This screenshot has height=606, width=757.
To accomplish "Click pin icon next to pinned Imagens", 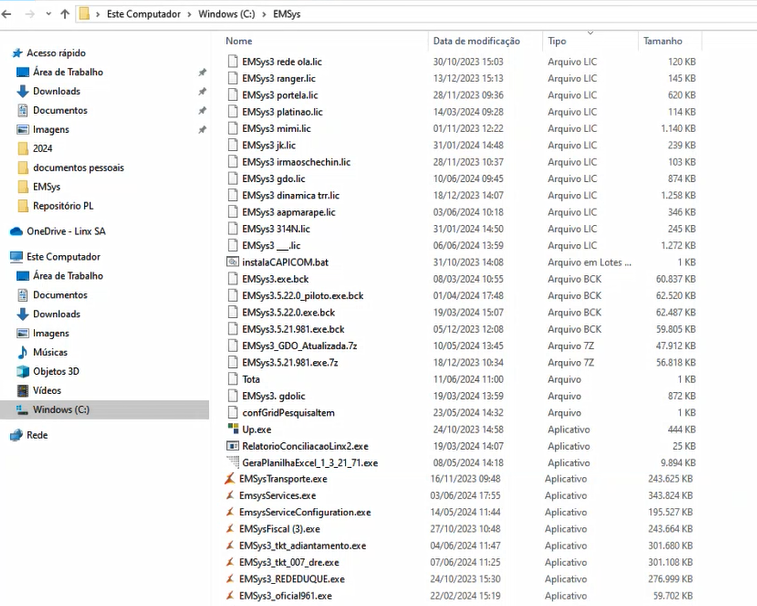I will pyautogui.click(x=202, y=129).
